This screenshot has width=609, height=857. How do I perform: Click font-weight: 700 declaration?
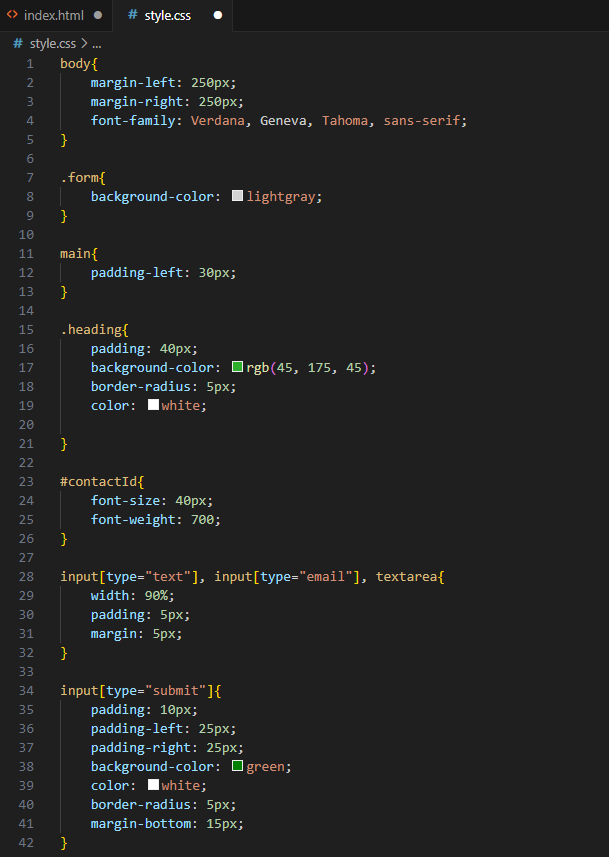click(x=156, y=520)
